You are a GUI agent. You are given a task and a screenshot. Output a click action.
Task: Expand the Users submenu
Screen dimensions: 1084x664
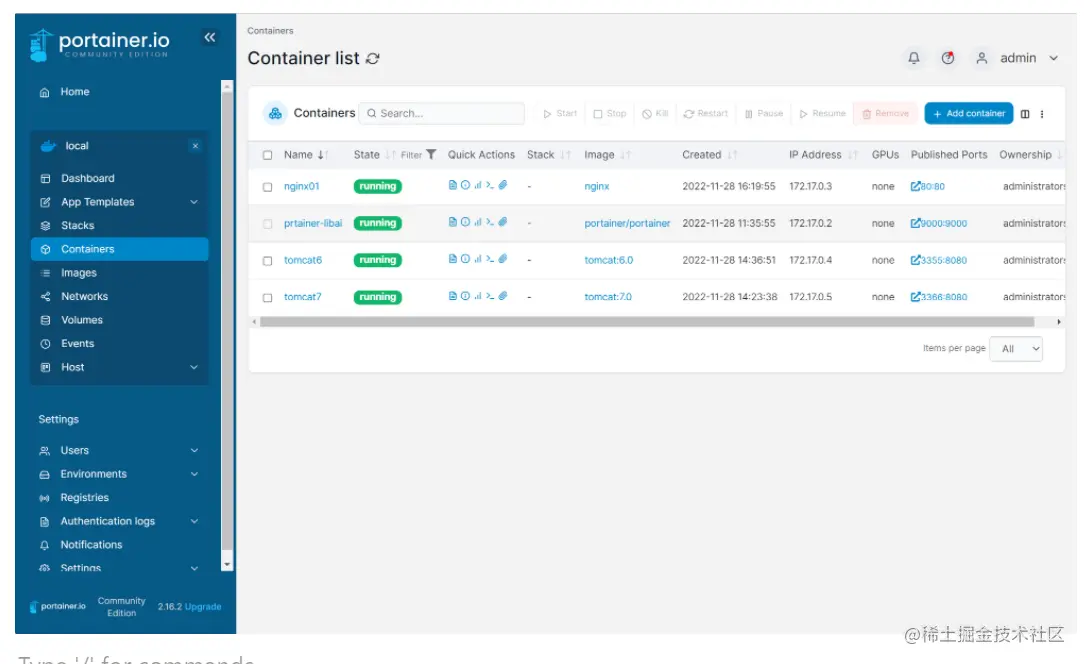(194, 450)
